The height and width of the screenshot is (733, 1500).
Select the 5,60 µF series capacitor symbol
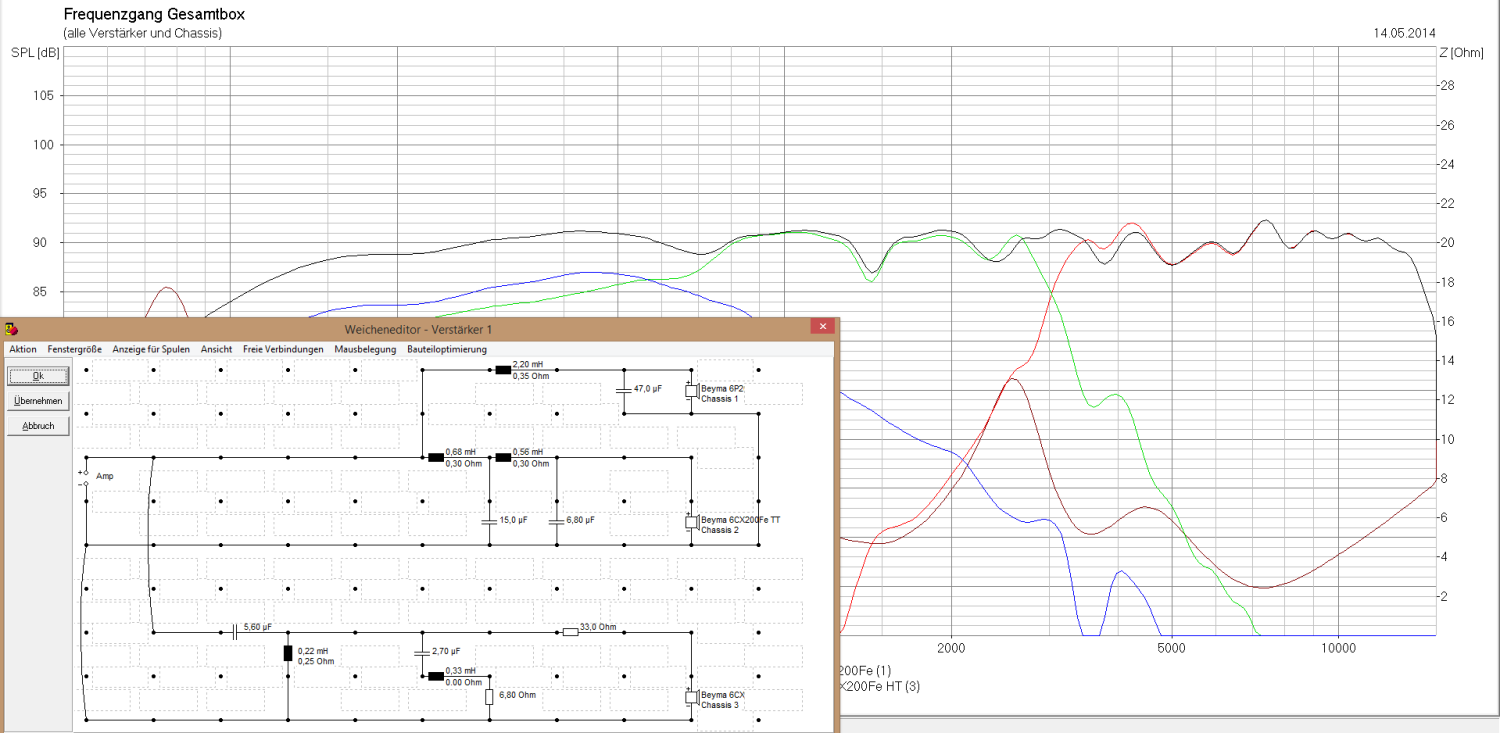(234, 632)
